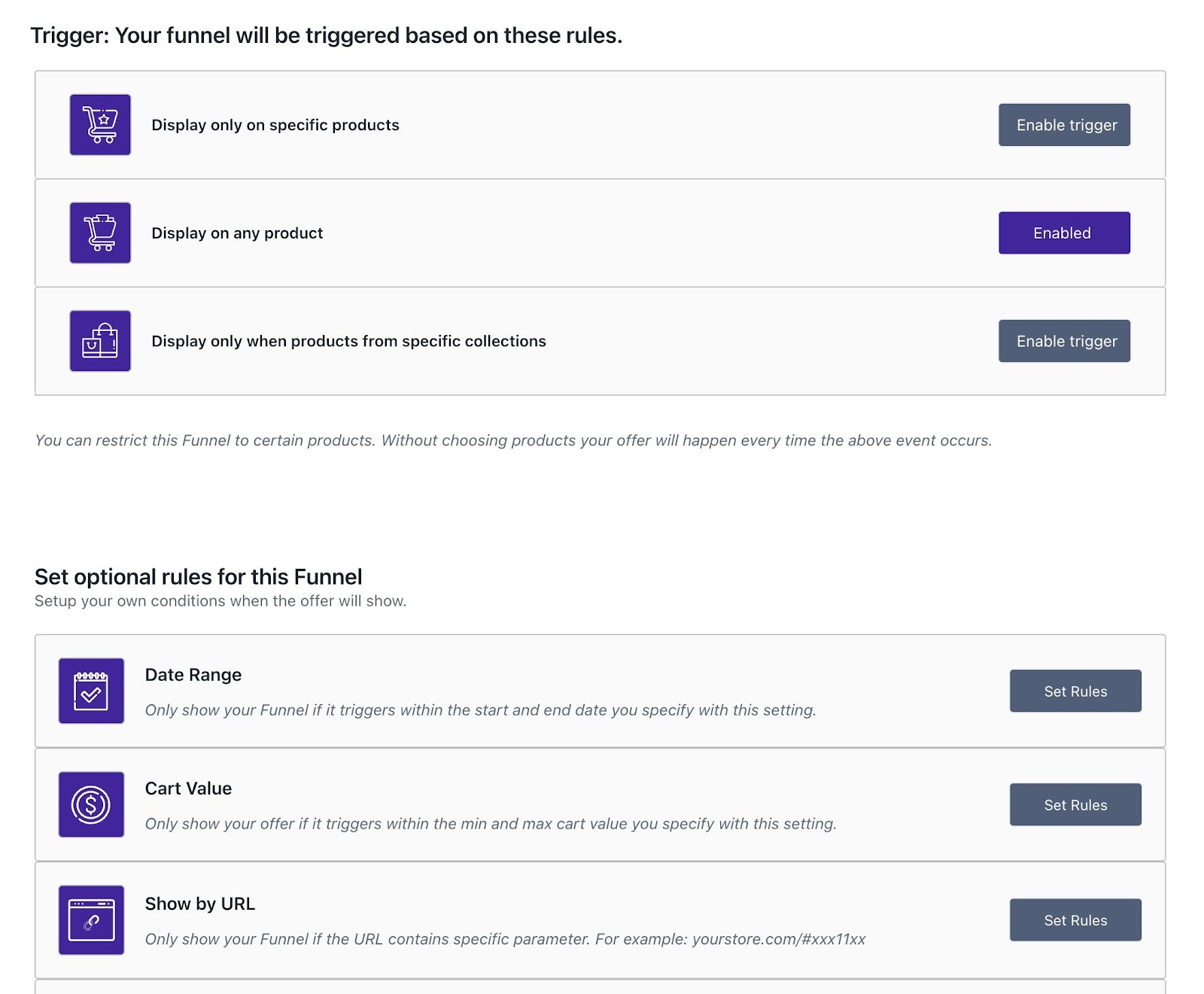This screenshot has width=1204, height=994.
Task: Click the shopping cart icon for any product
Action: (x=100, y=233)
